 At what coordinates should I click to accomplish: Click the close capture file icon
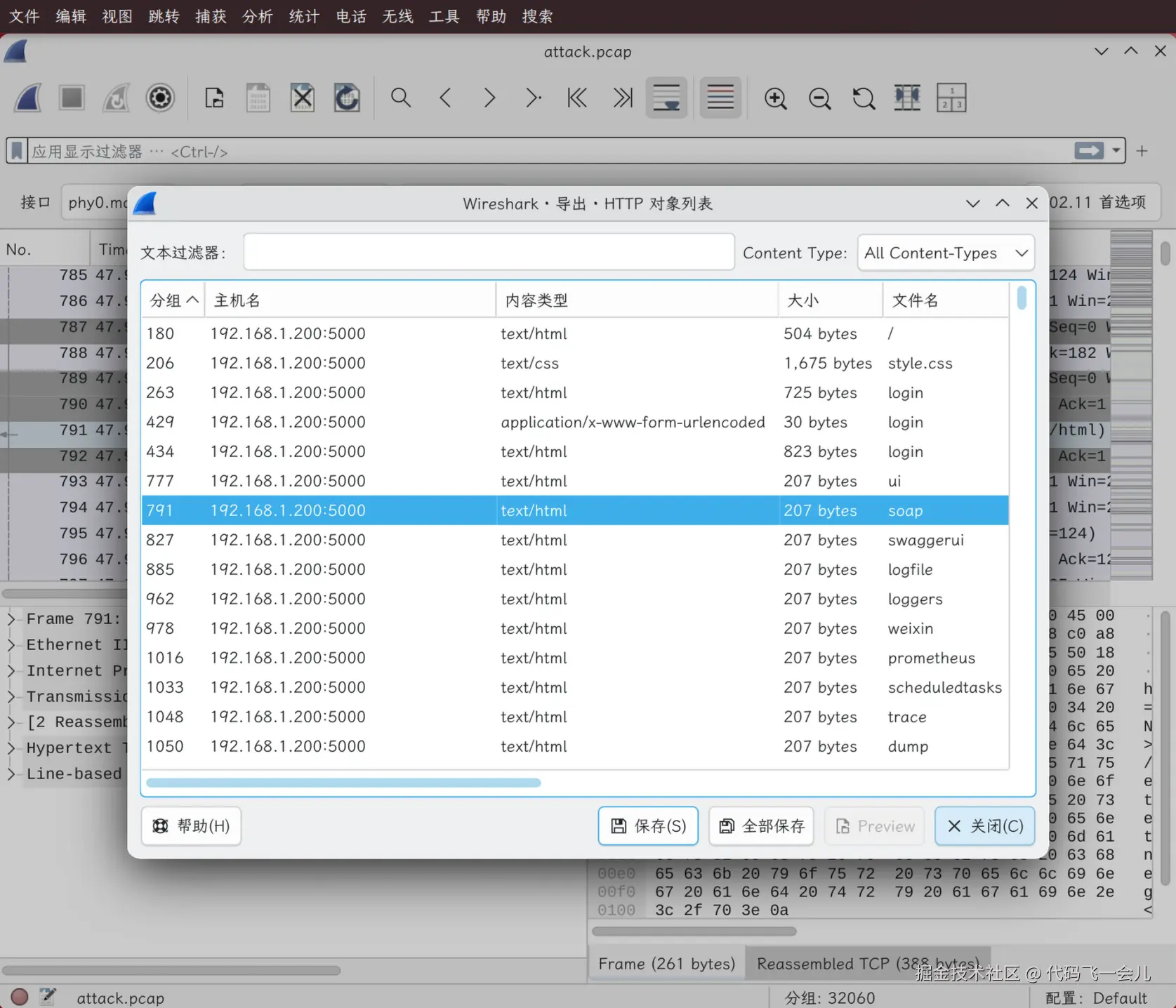pos(303,98)
